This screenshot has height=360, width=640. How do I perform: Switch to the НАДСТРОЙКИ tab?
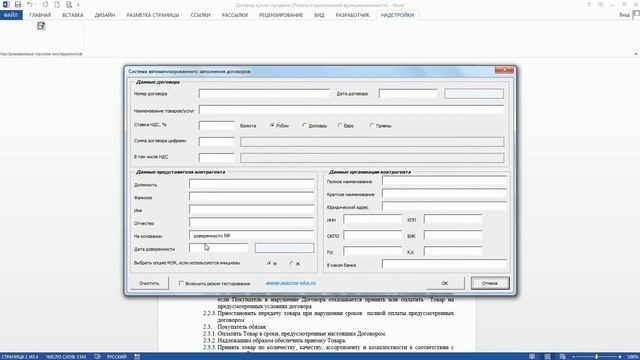tap(397, 15)
